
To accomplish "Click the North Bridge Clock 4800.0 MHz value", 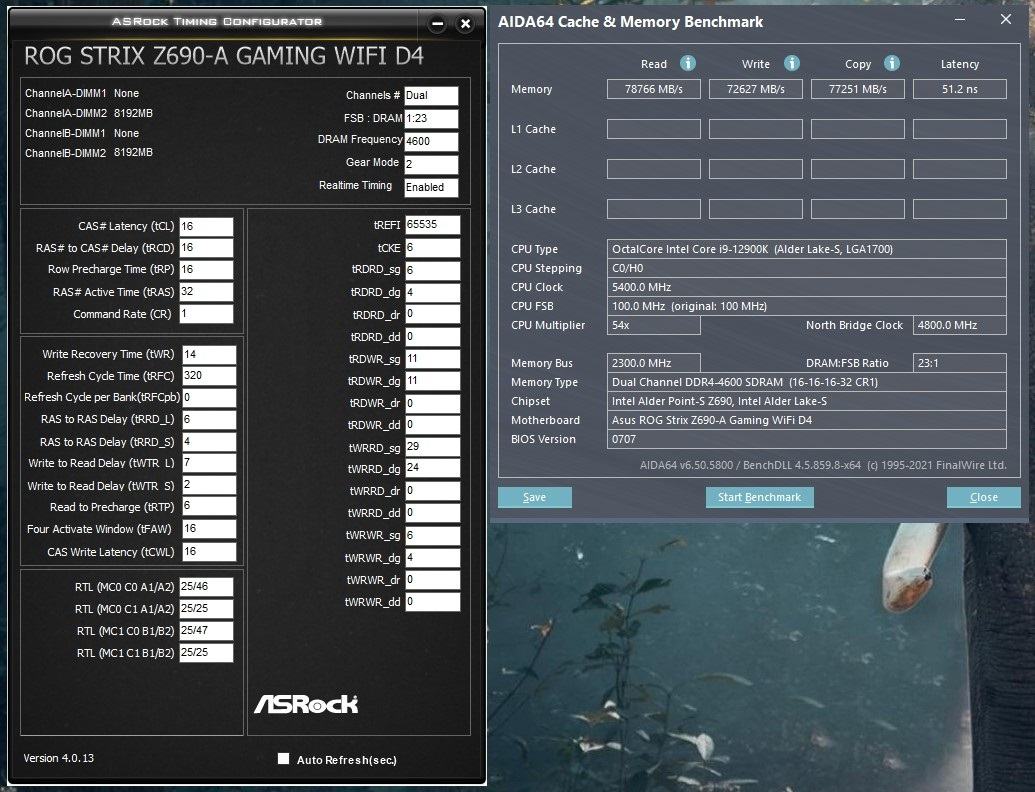I will pos(960,325).
